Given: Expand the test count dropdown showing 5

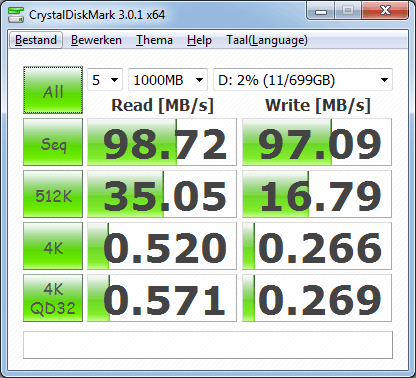Looking at the screenshot, I should click(x=105, y=80).
